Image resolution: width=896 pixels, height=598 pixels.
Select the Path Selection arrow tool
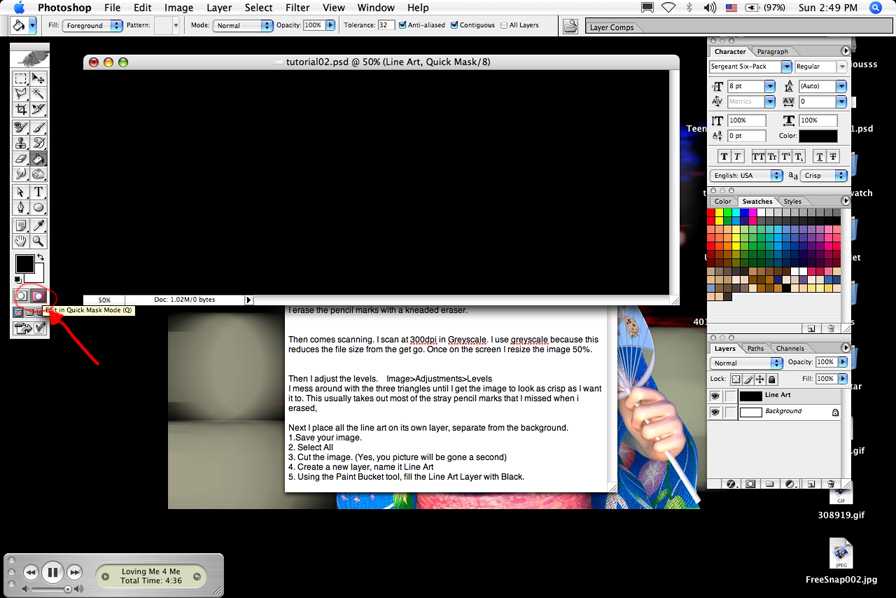(x=21, y=192)
